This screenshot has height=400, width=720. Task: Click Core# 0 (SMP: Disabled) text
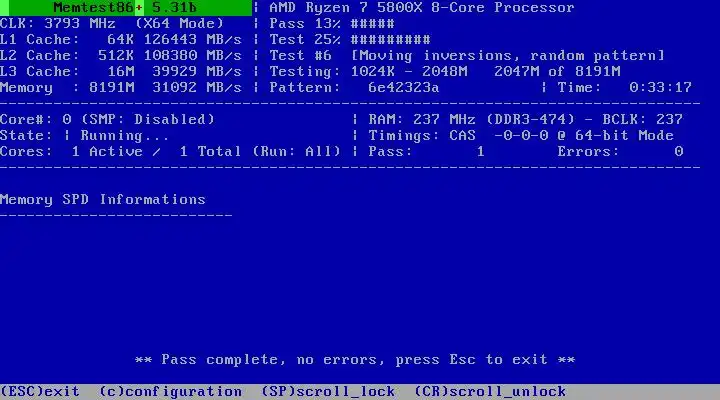[107, 119]
